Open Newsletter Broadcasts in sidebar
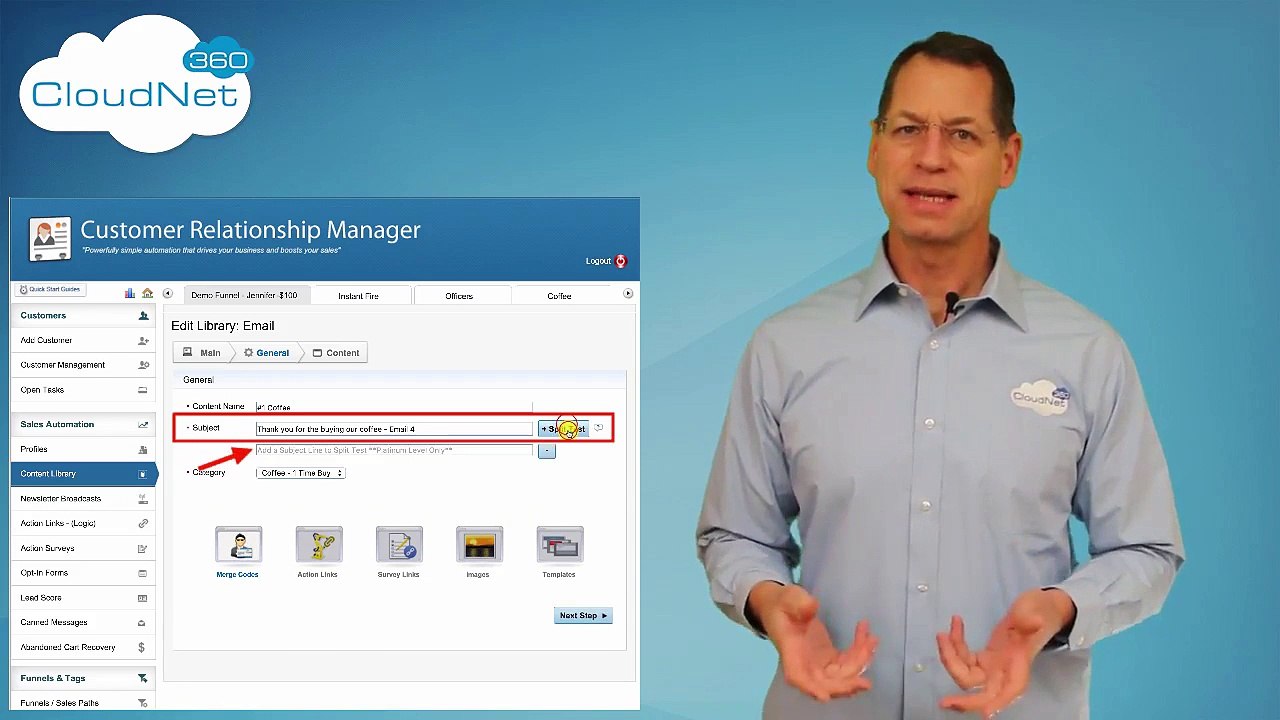 tap(60, 498)
